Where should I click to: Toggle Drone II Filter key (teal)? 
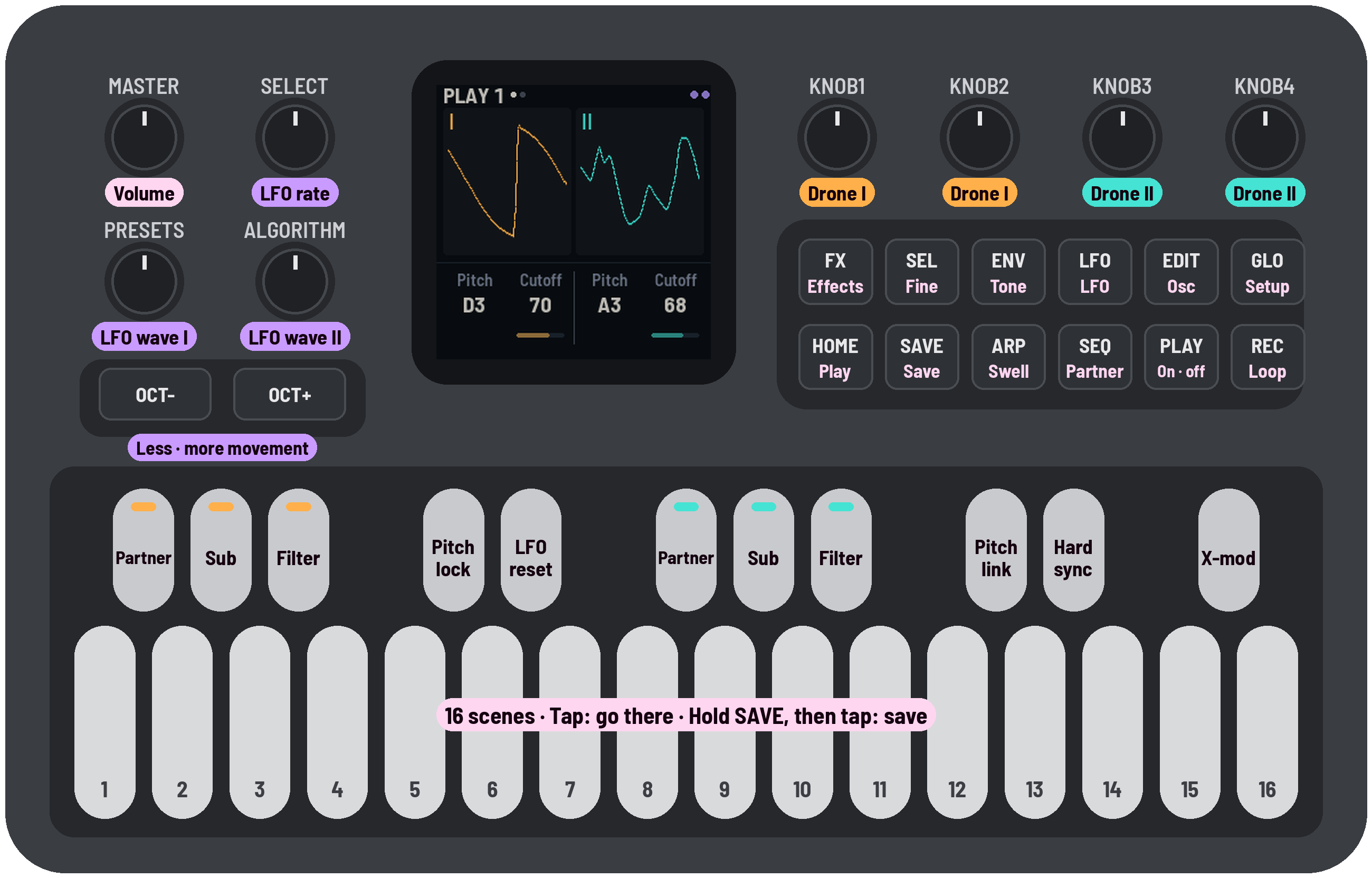pos(841,550)
